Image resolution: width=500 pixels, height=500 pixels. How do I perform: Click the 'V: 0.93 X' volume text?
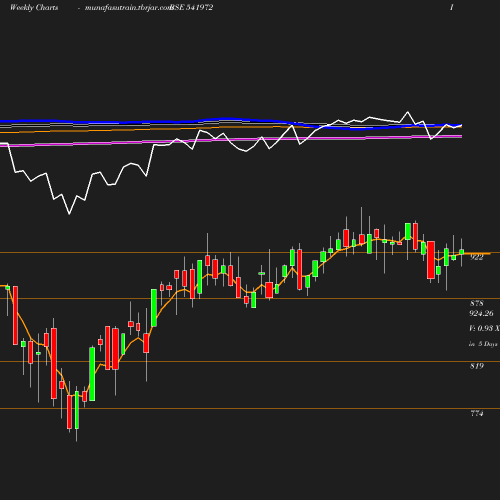pos(484,328)
